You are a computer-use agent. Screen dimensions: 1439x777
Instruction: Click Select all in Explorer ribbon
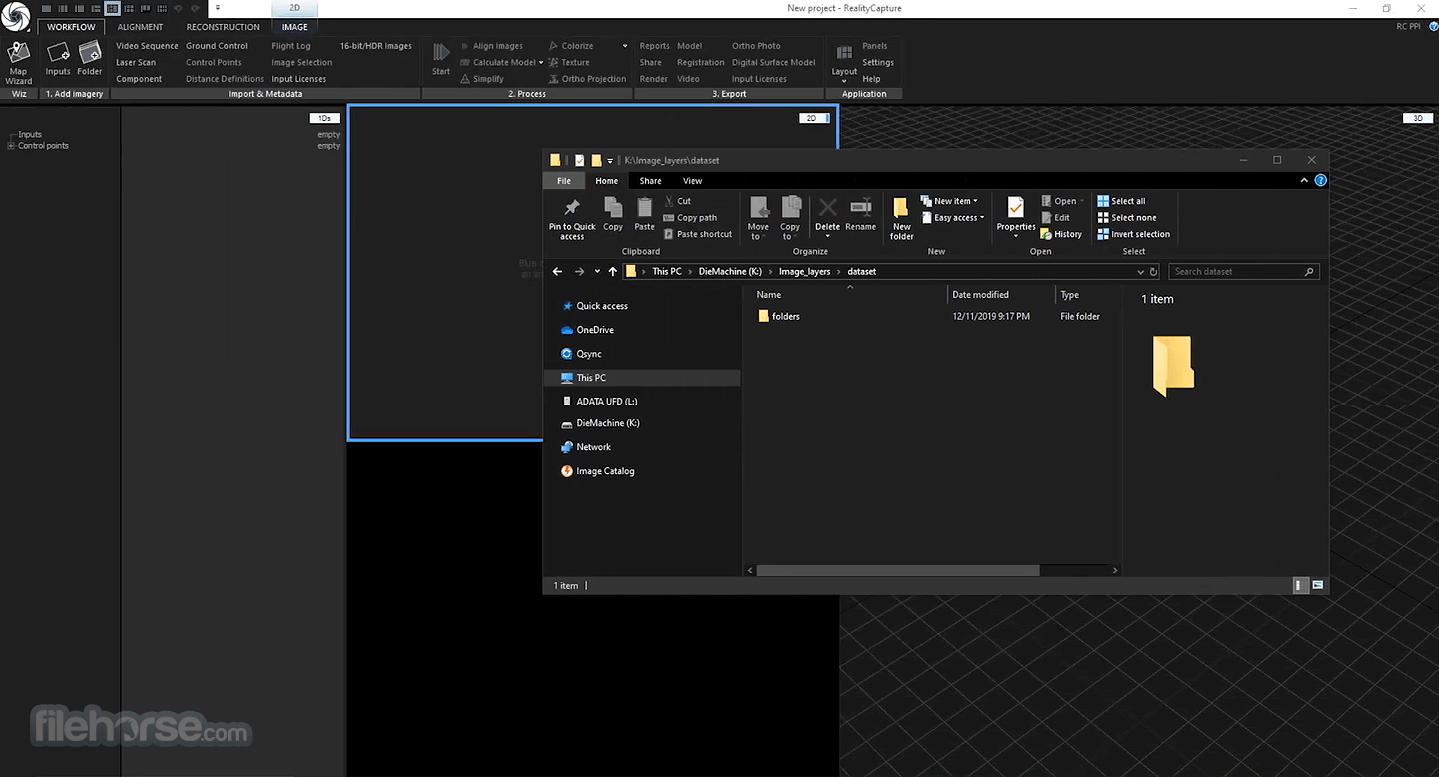pos(1121,201)
